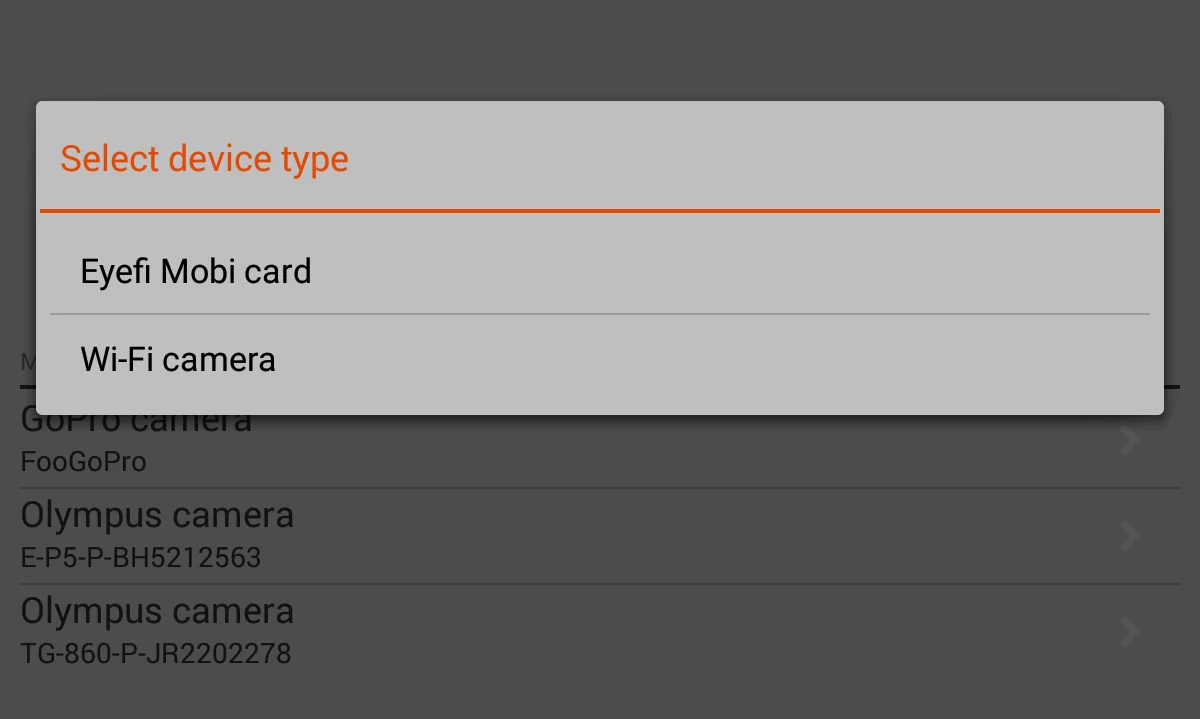Viewport: 1200px width, 719px height.
Task: Click the right arrow icon beside GoPro camera
Action: click(x=1128, y=440)
